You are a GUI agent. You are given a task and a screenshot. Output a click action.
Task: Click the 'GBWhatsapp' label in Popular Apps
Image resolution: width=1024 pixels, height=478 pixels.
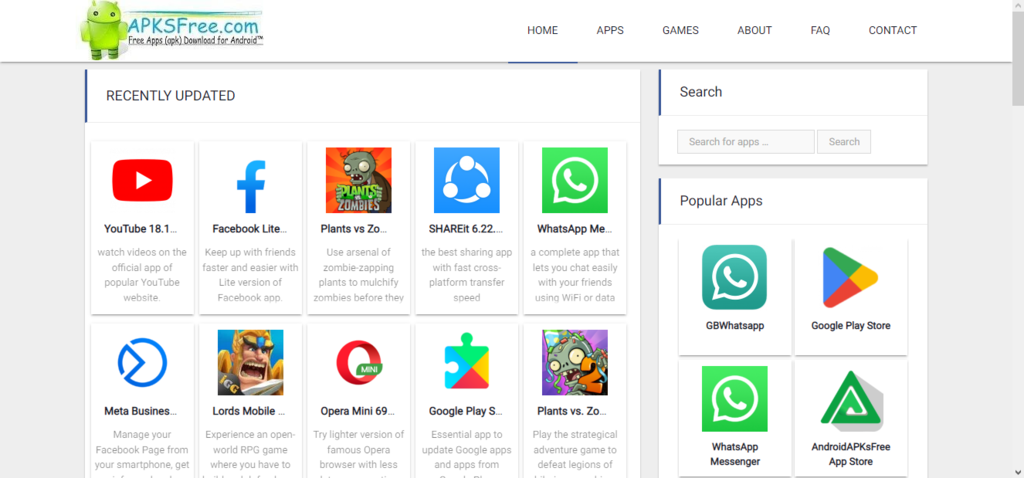(735, 326)
